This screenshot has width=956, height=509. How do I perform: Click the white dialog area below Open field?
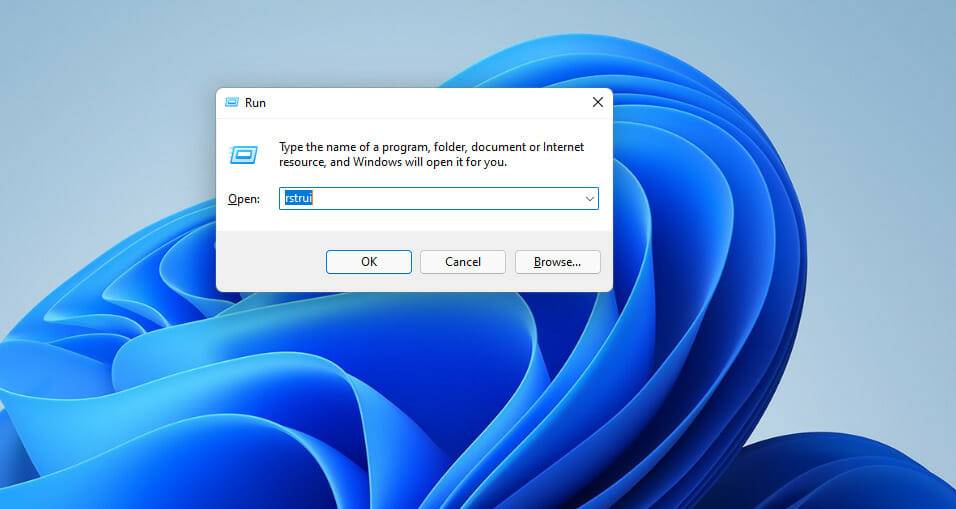click(x=415, y=220)
